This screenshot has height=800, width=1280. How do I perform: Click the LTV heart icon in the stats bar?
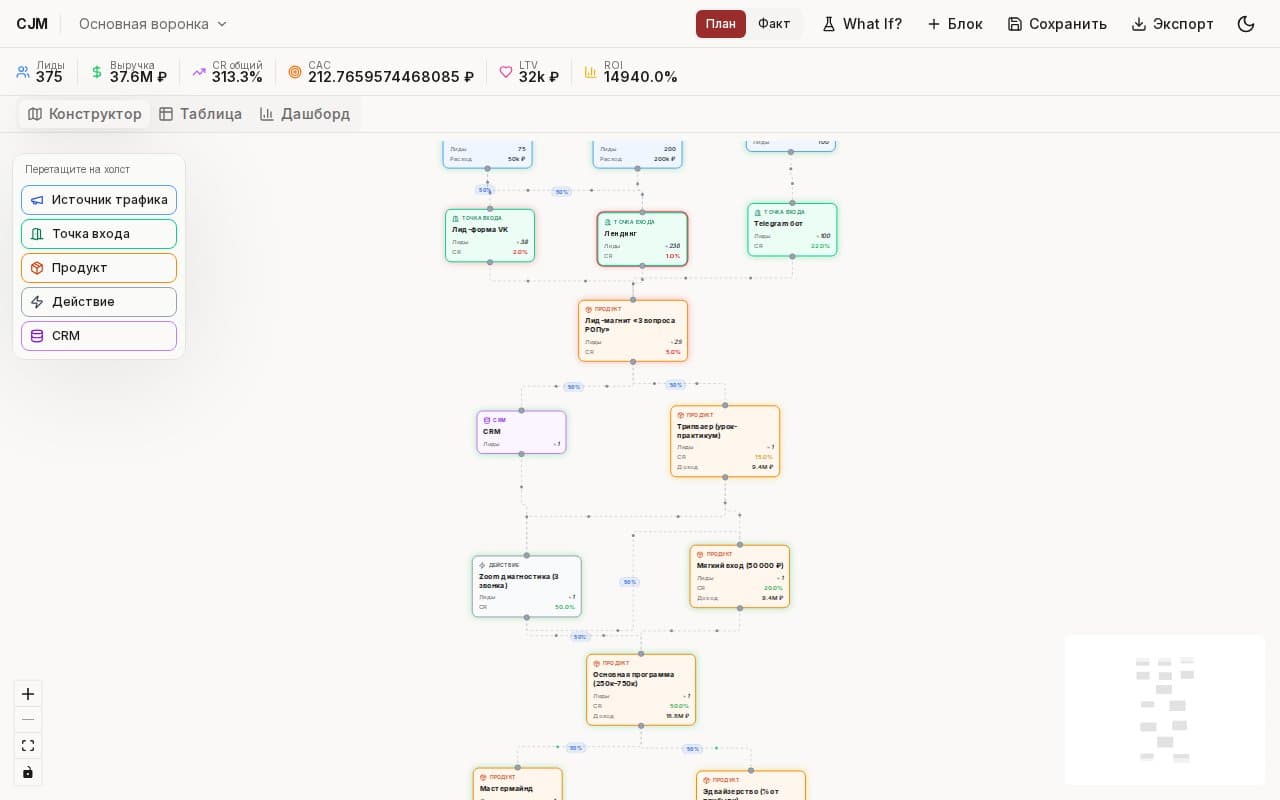click(x=507, y=72)
